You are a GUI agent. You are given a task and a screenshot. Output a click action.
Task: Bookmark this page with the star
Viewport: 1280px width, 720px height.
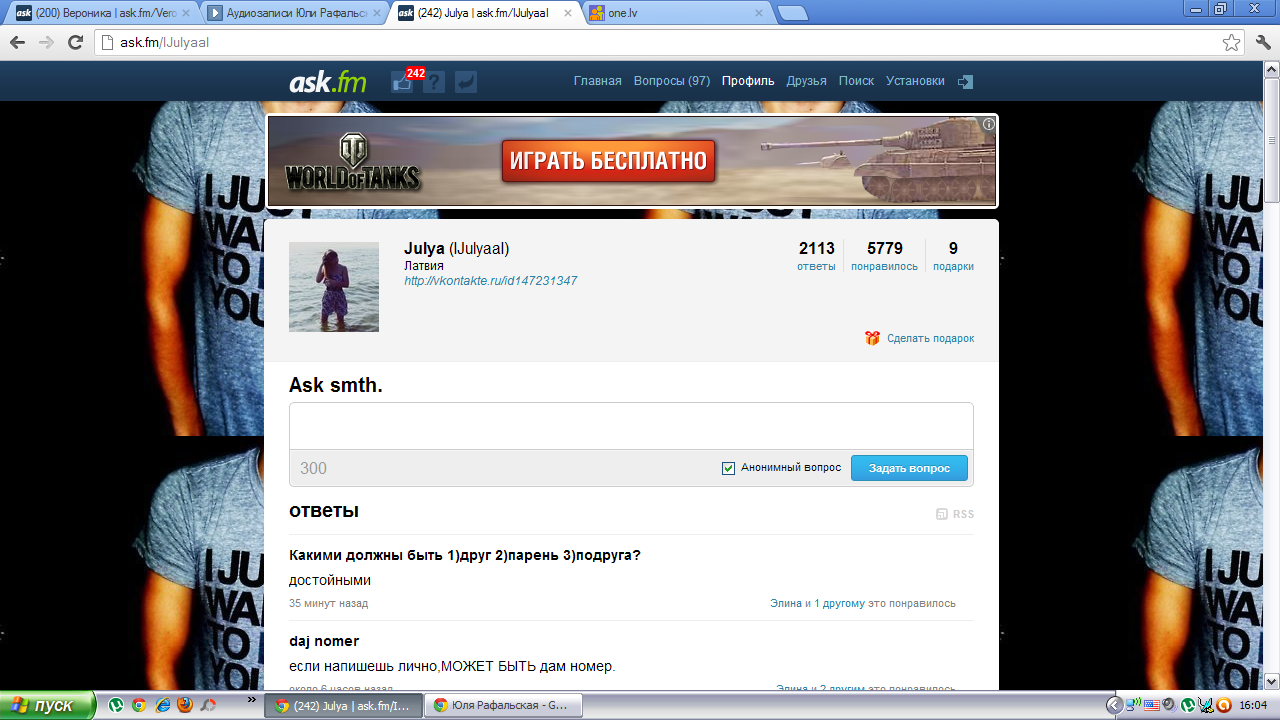point(1231,43)
